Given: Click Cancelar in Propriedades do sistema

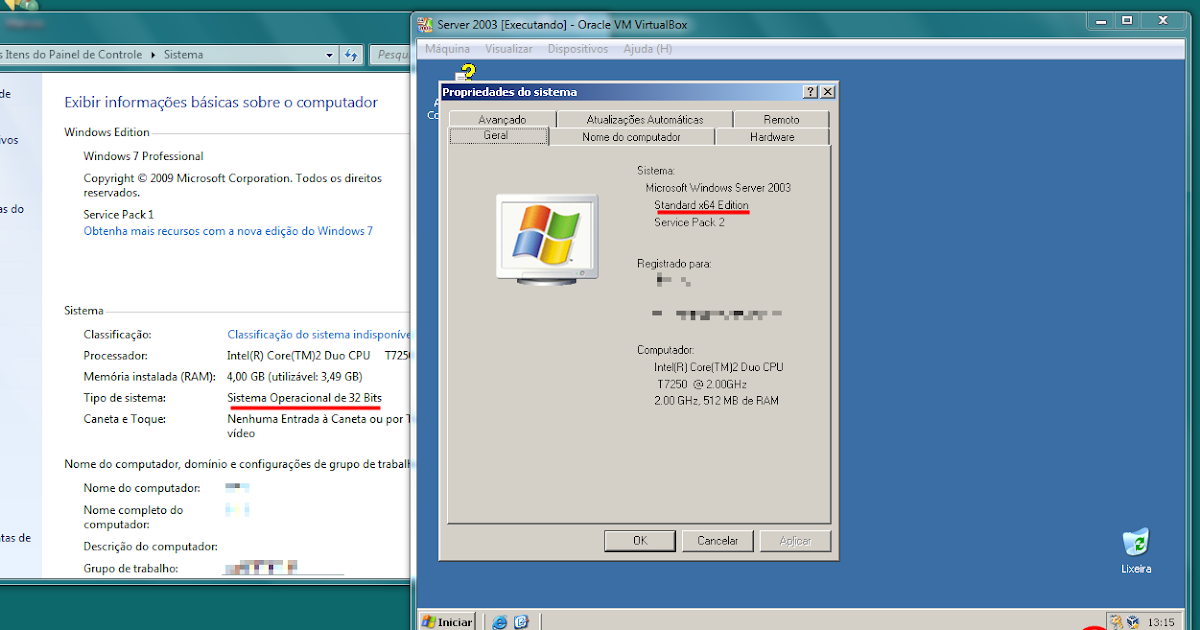Looking at the screenshot, I should (717, 540).
